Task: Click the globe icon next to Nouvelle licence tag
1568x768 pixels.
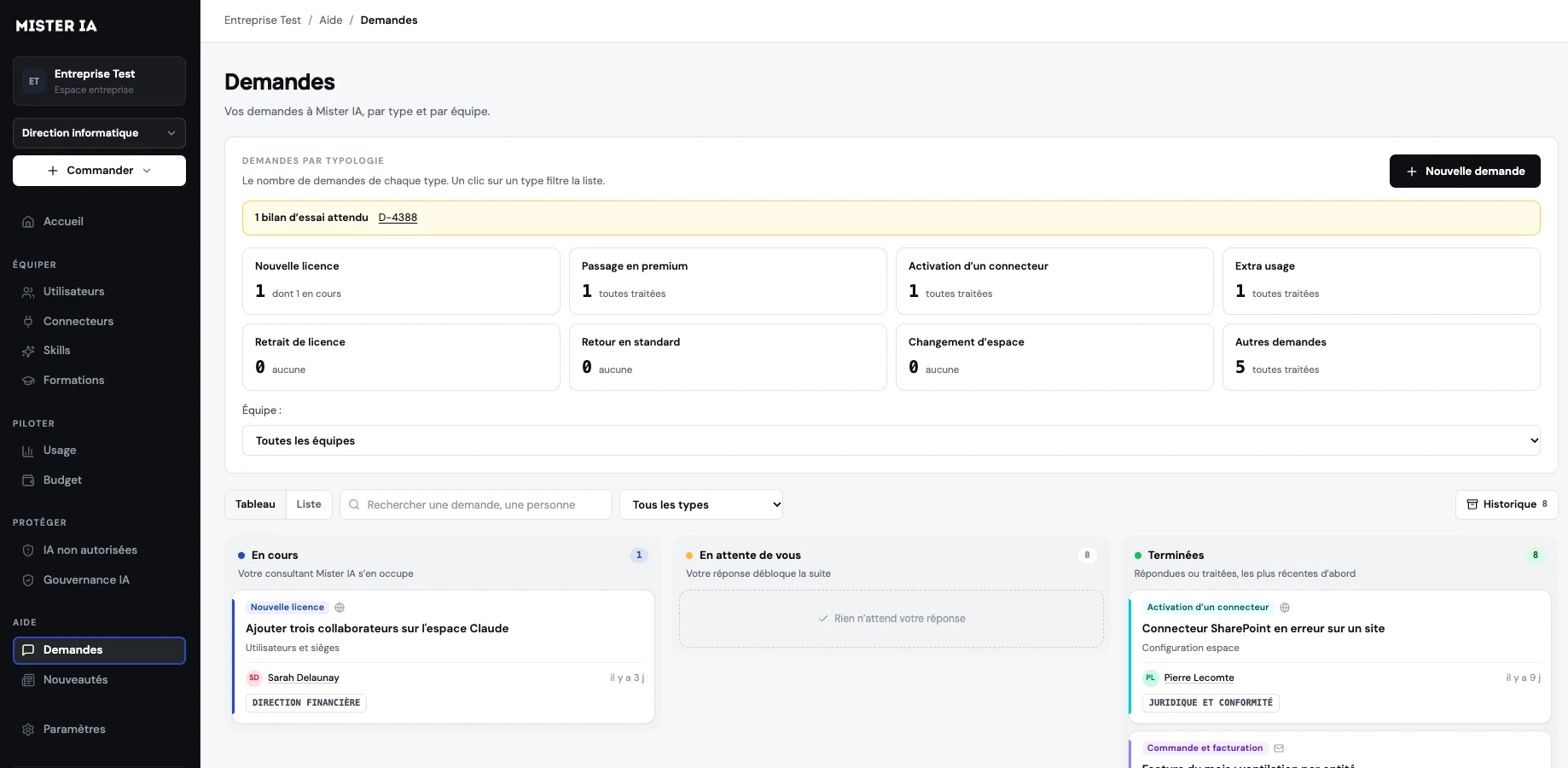Action: [340, 608]
